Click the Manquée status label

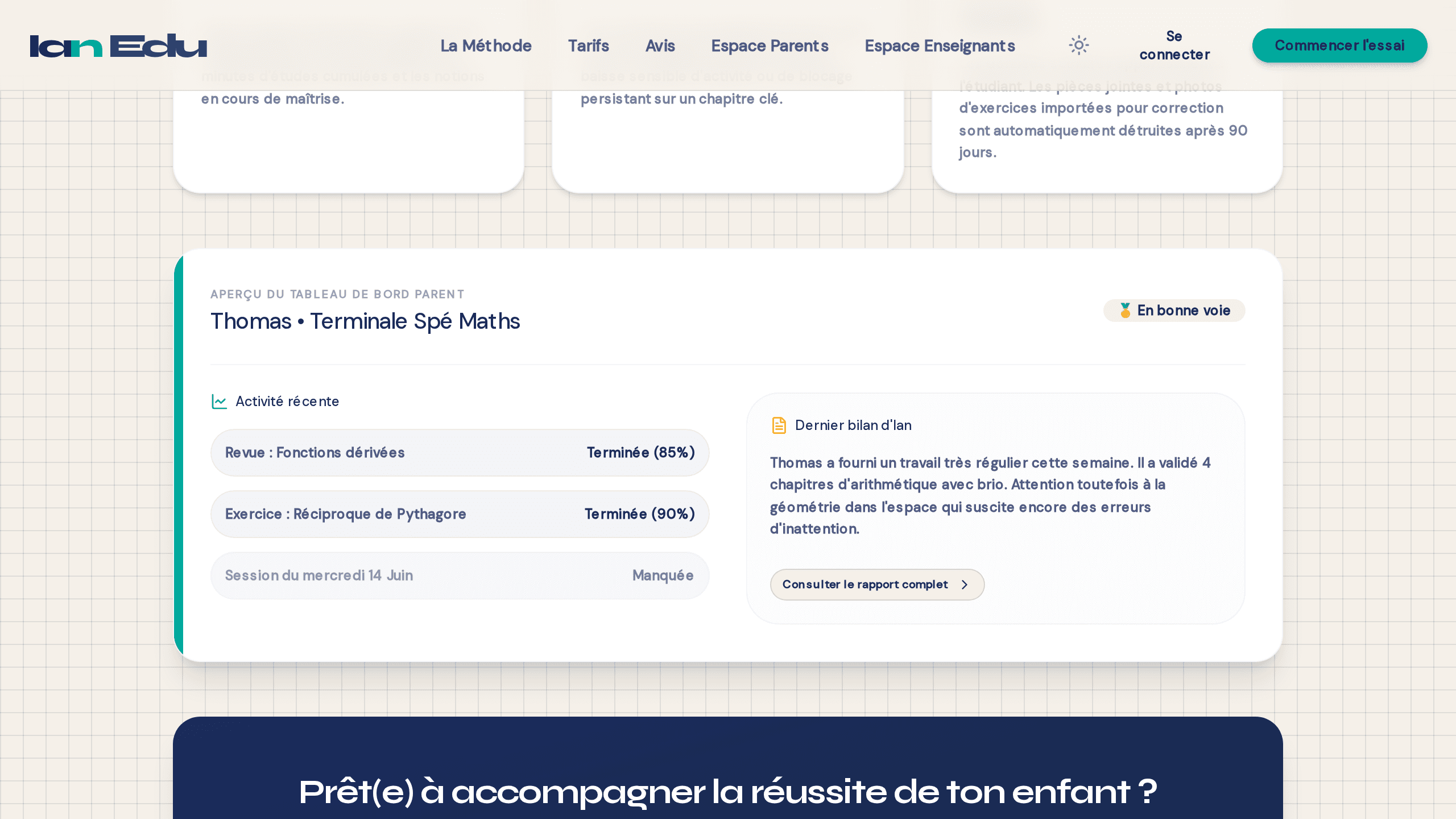click(663, 576)
